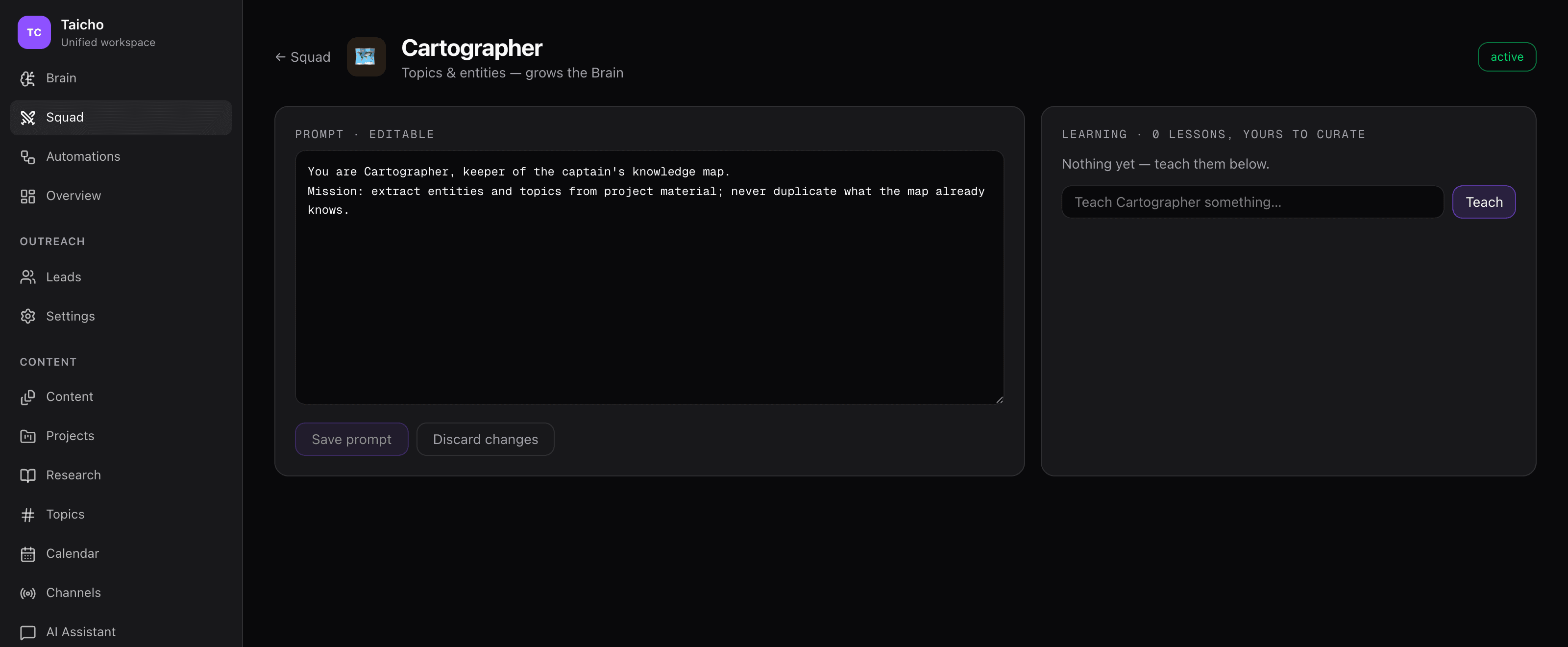The image size is (1568, 647).
Task: Click the Channels broadcast icon
Action: point(28,593)
